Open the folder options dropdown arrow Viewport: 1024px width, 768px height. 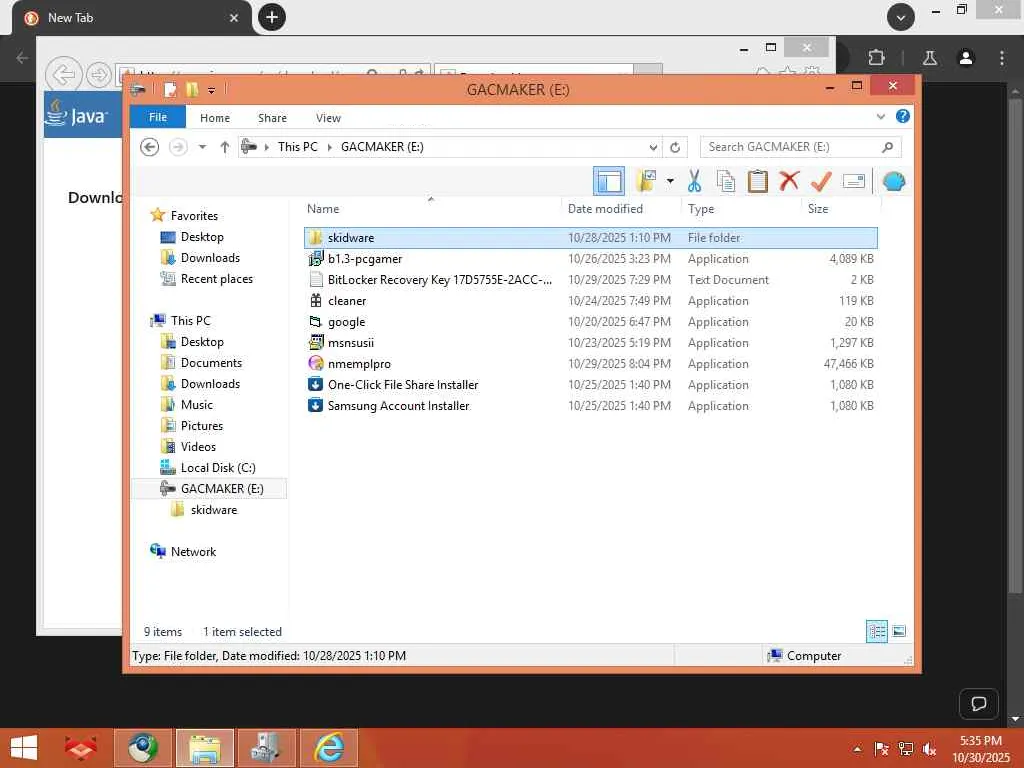click(670, 181)
